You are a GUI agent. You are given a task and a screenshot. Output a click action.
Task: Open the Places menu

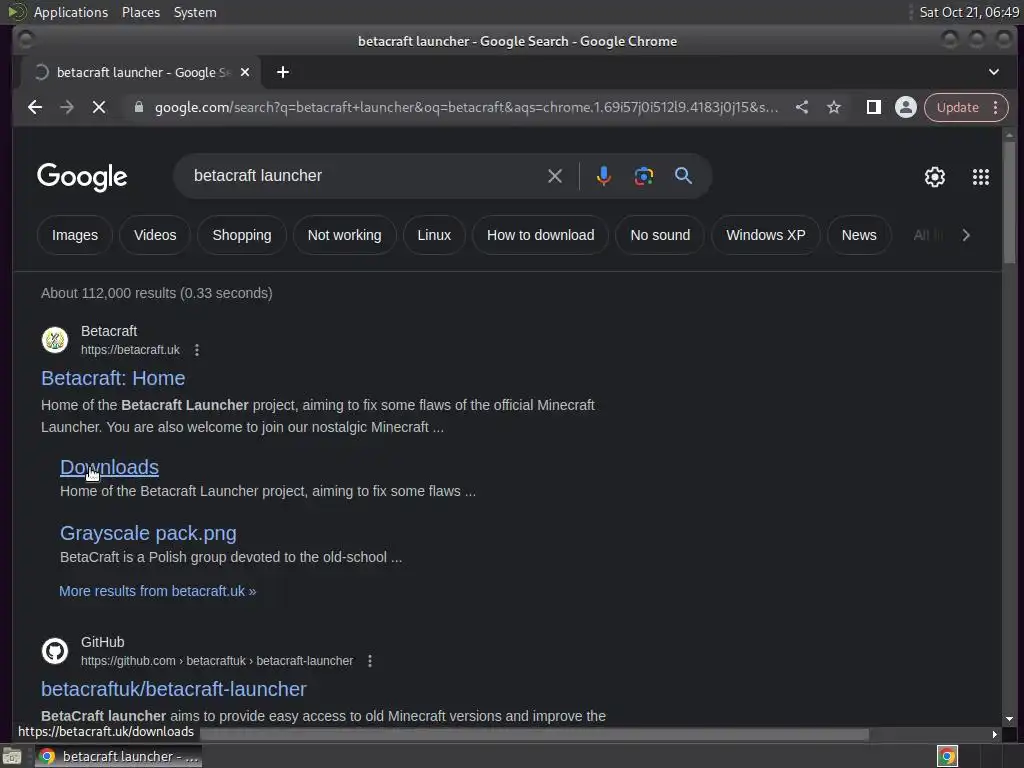pyautogui.click(x=141, y=12)
